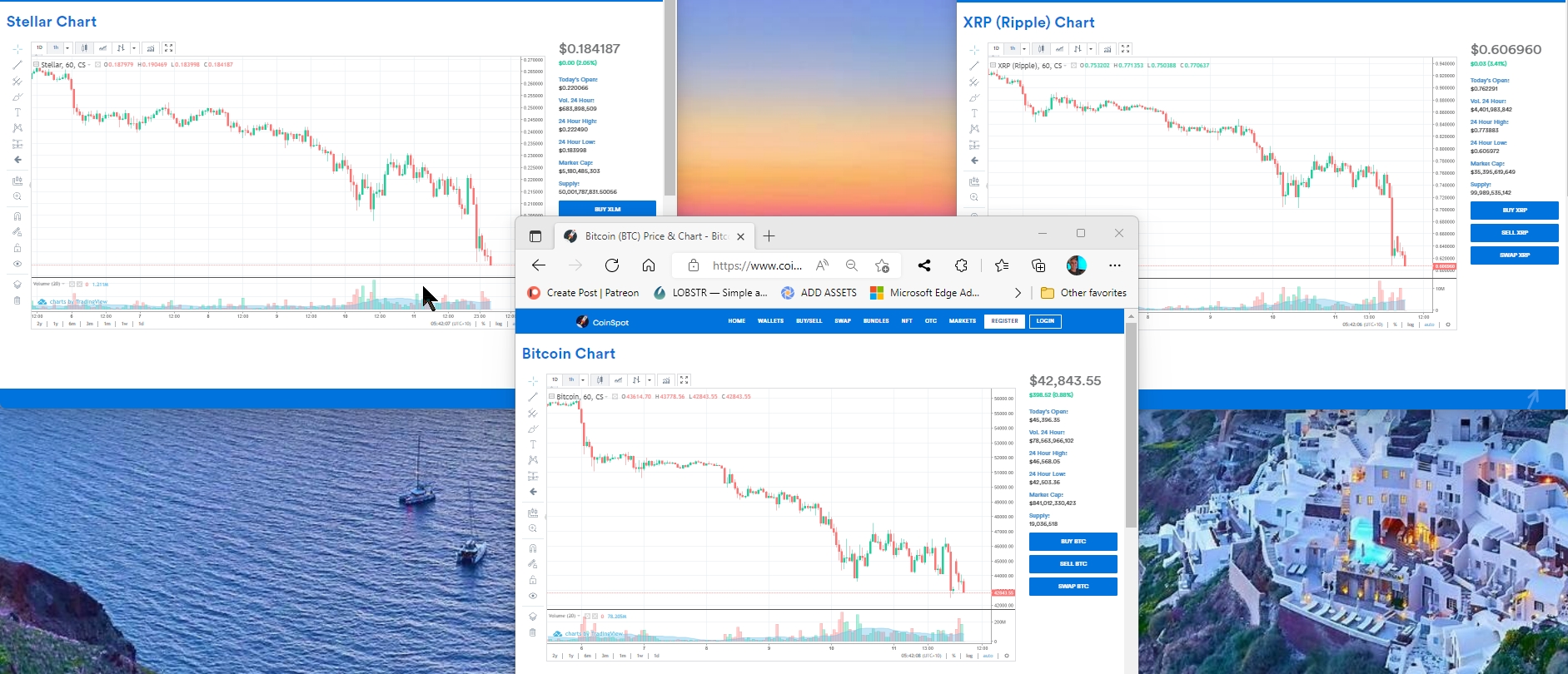Expand the hidden favorites bar overflow chevron
This screenshot has width=1568, height=674.
pyautogui.click(x=1018, y=293)
